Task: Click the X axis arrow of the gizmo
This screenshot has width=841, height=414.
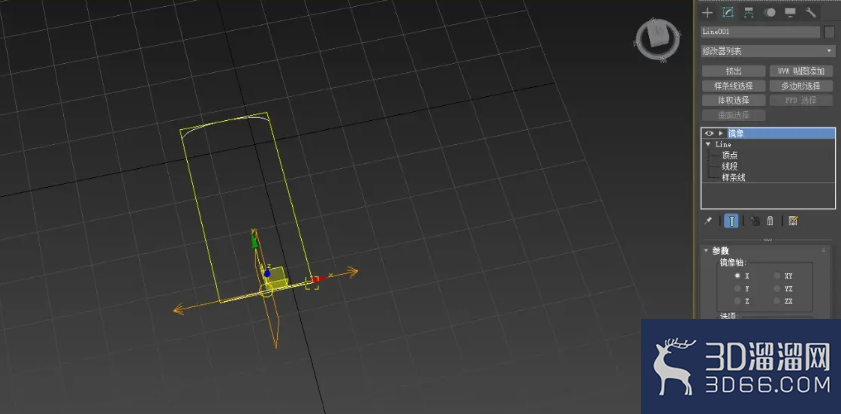Action: 319,278
